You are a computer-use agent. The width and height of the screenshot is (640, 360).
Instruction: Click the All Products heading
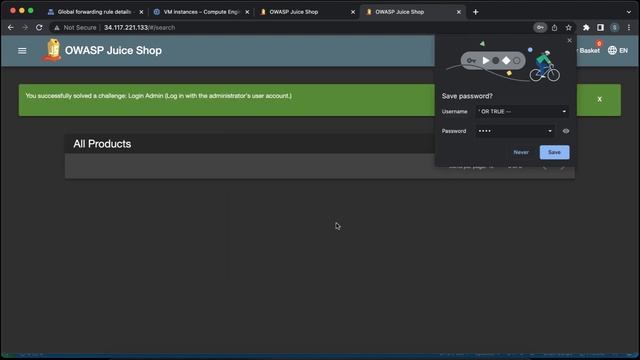pos(102,144)
